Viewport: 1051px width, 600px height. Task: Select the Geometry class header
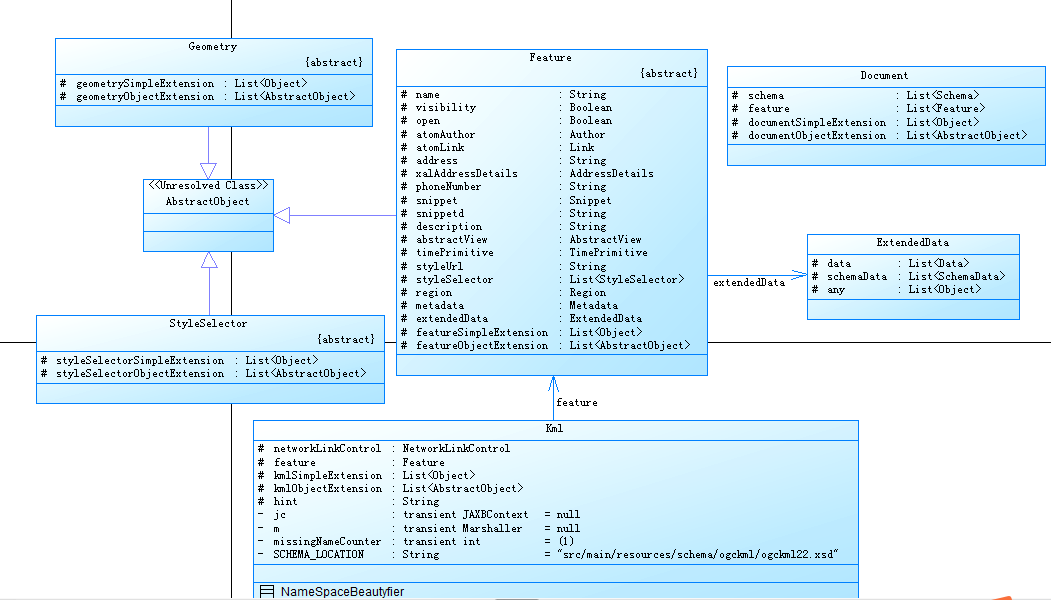click(214, 56)
